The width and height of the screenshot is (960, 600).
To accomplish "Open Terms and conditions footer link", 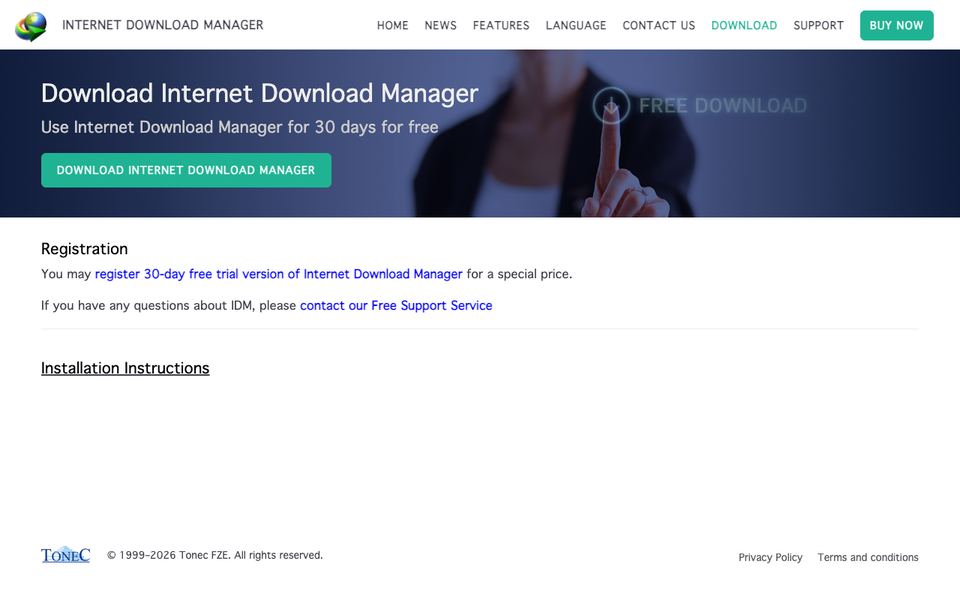I will tap(868, 557).
